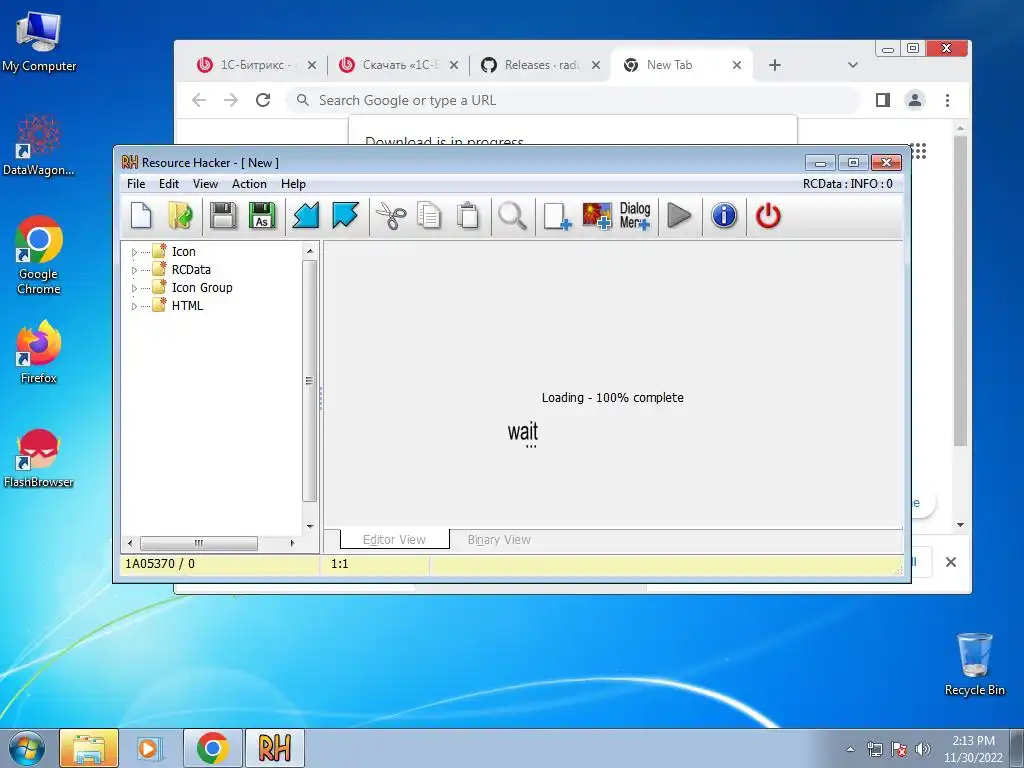1024x768 pixels.
Task: Select HTML in the resource tree
Action: (187, 306)
